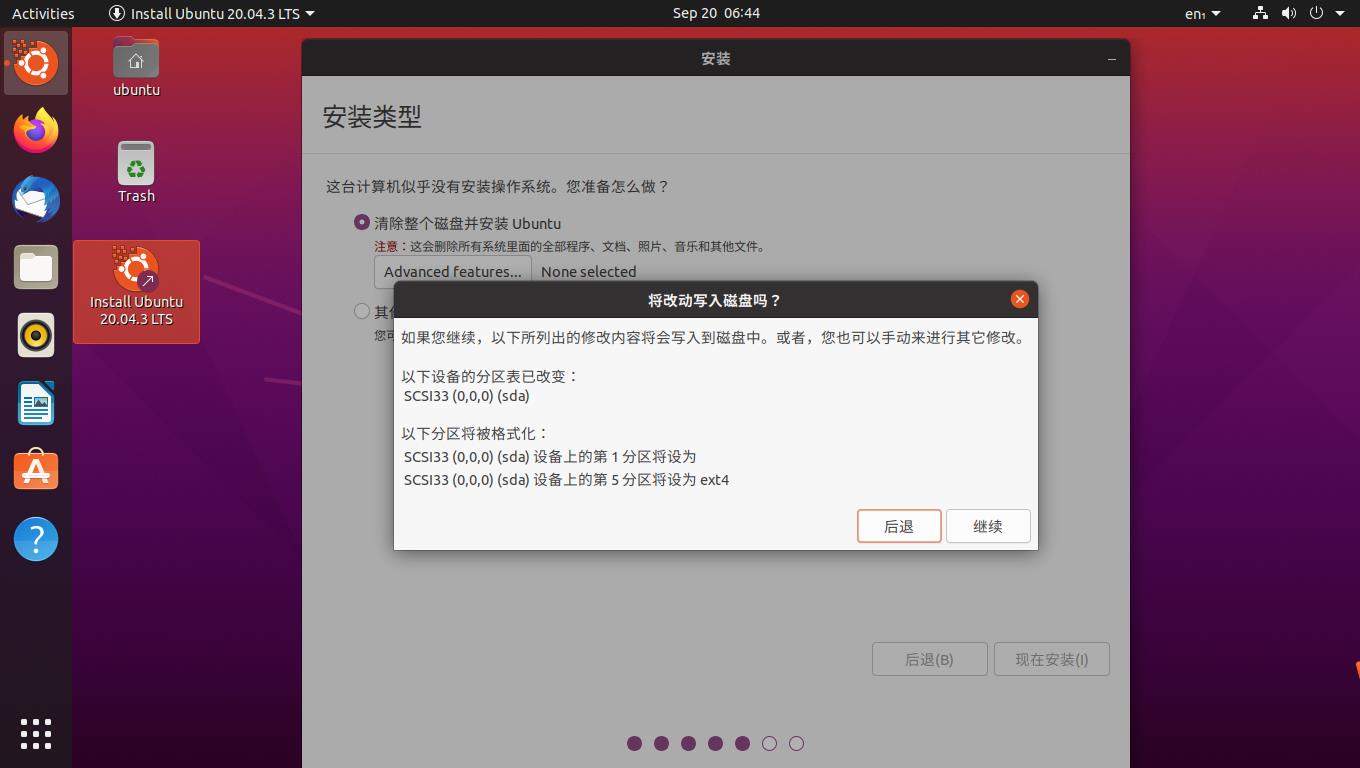
Task: Open the Help icon in dock
Action: click(36, 539)
